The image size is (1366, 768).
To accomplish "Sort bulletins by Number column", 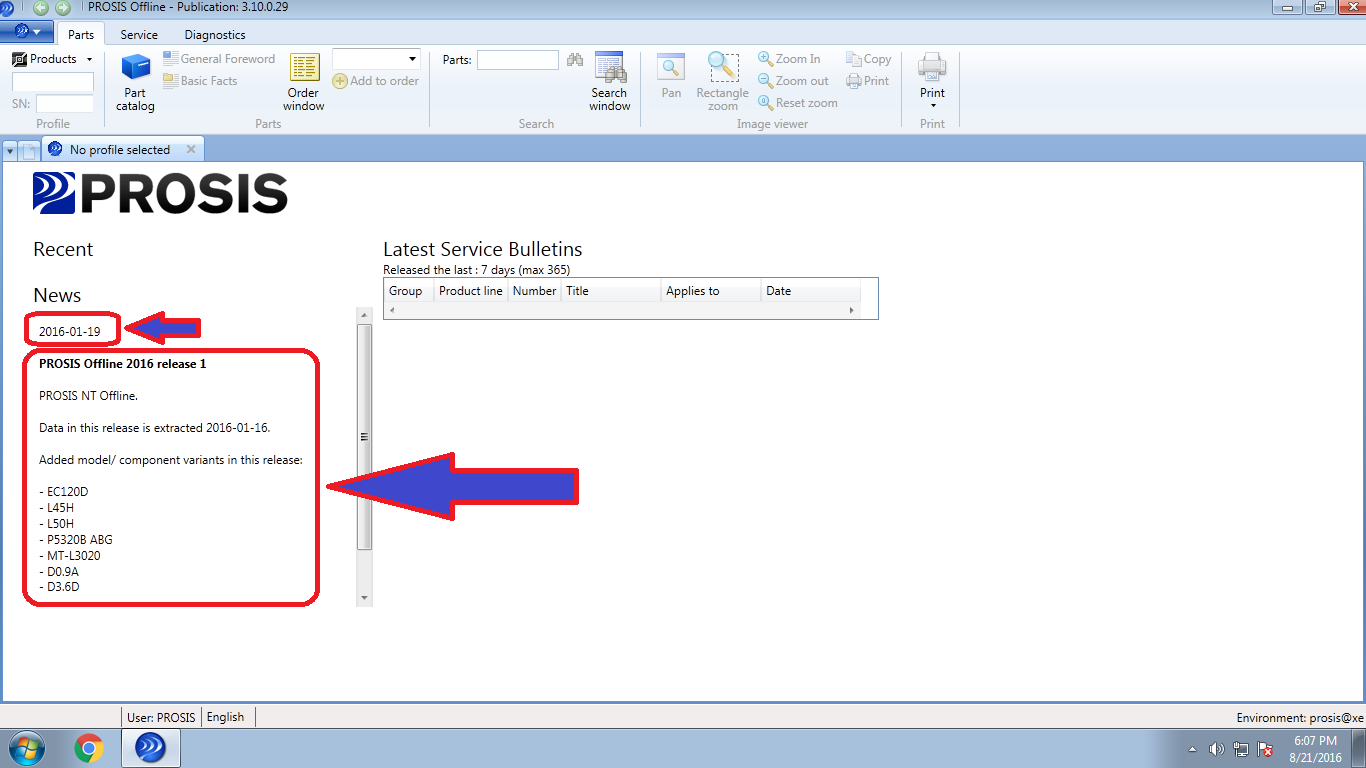I will point(534,291).
